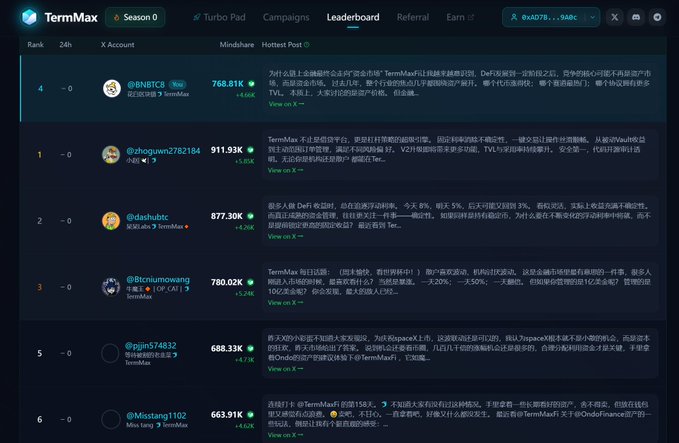679x443 pixels.
Task: Click the green badge beside 663.91K
Action: pos(250,414)
